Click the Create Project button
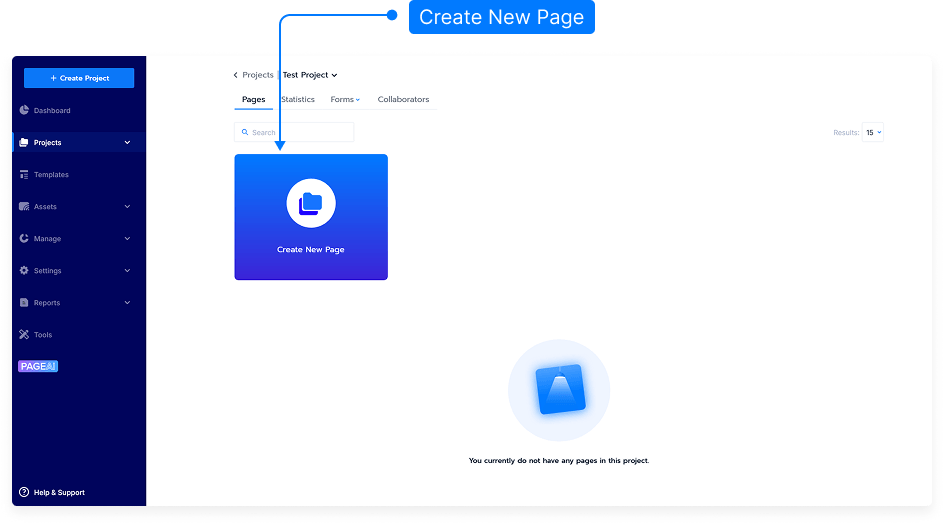The height and width of the screenshot is (524, 944). 79,78
